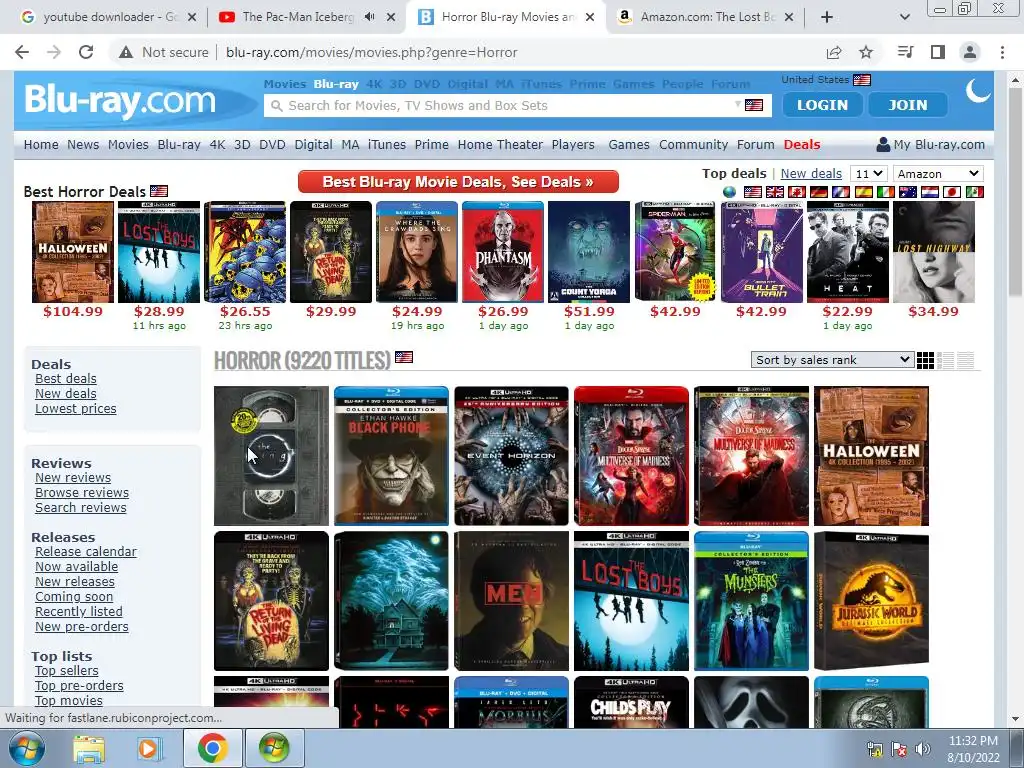Open the media control icon in toolbar
The height and width of the screenshot is (768, 1024).
[x=906, y=52]
